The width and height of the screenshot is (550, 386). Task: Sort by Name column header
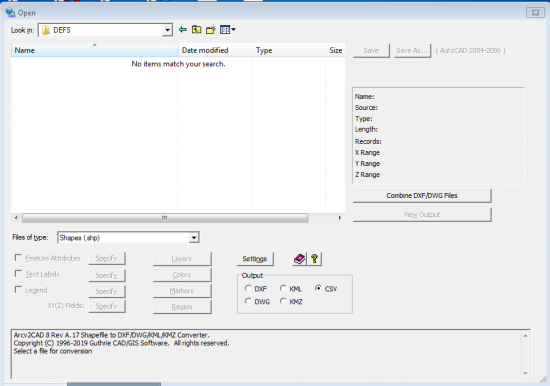point(95,50)
